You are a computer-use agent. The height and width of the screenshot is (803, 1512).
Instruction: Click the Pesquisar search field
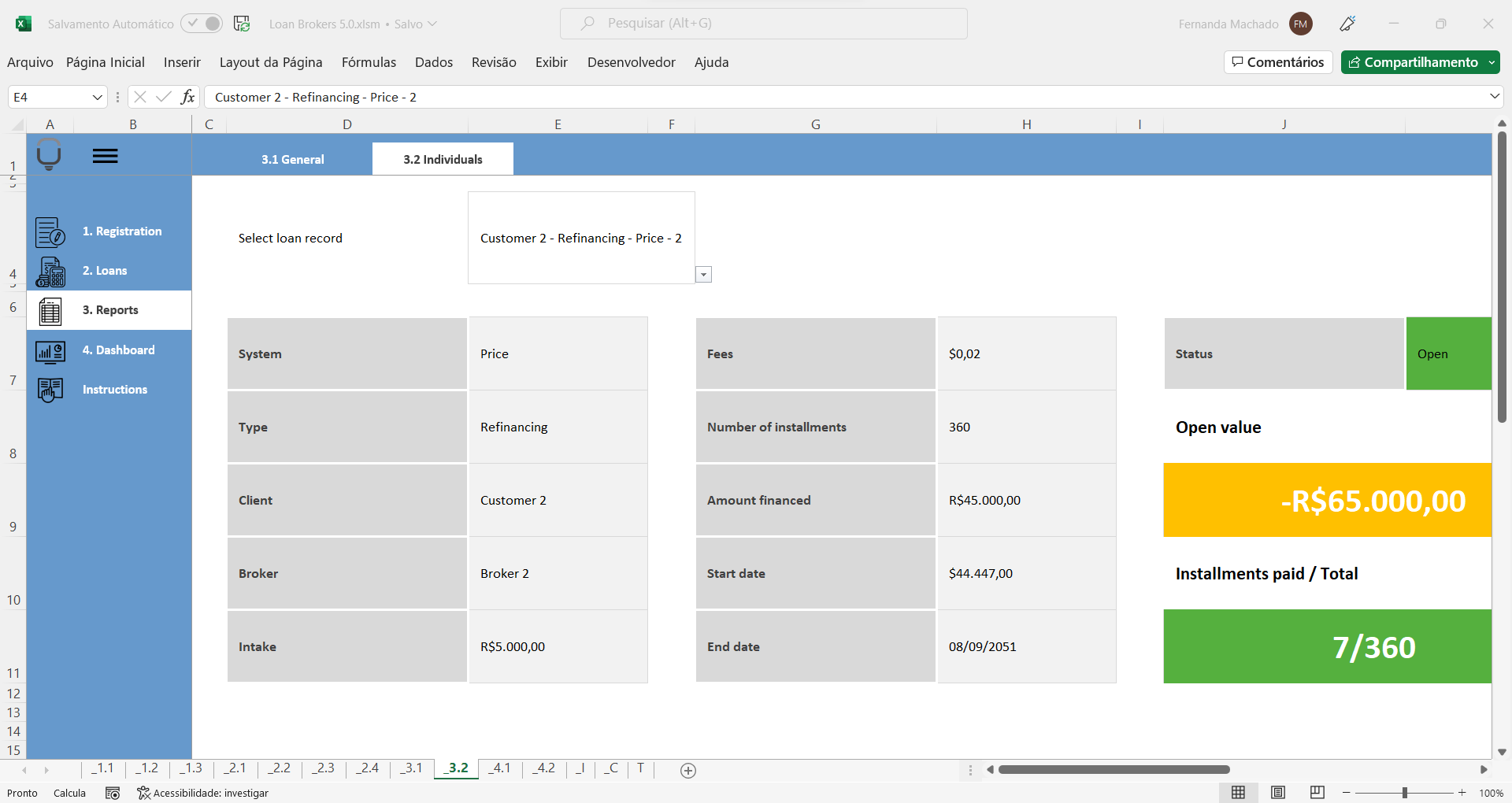tap(764, 24)
